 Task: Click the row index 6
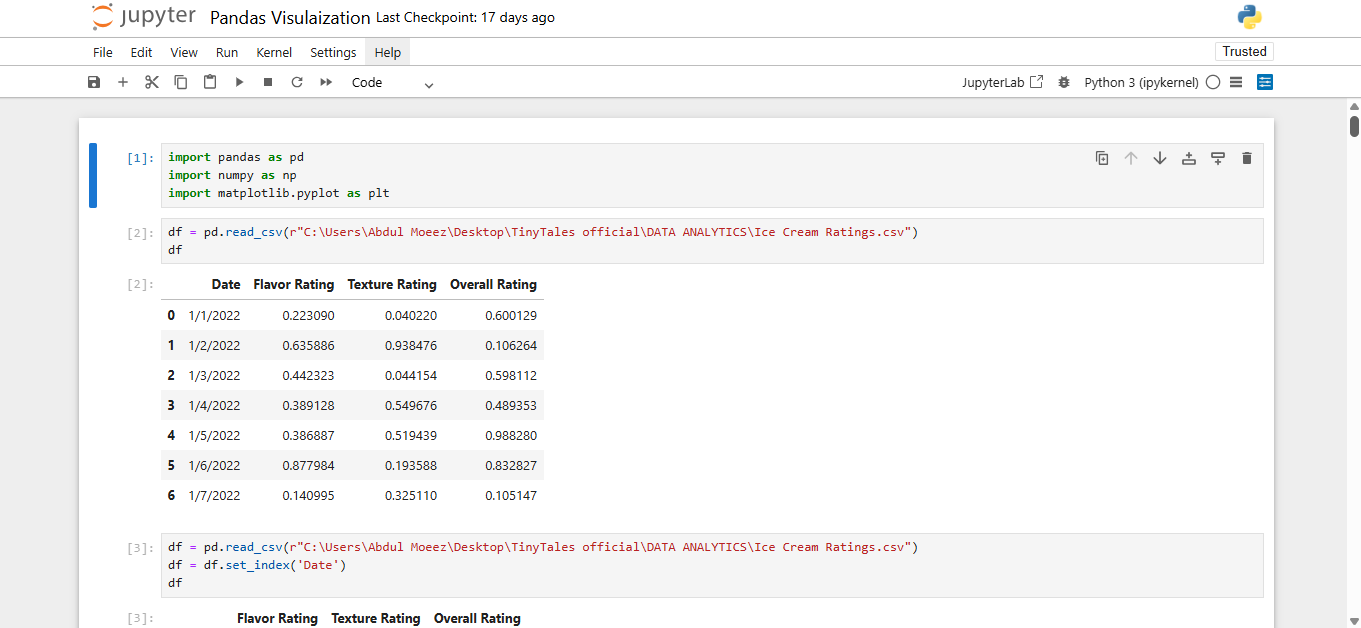point(171,495)
